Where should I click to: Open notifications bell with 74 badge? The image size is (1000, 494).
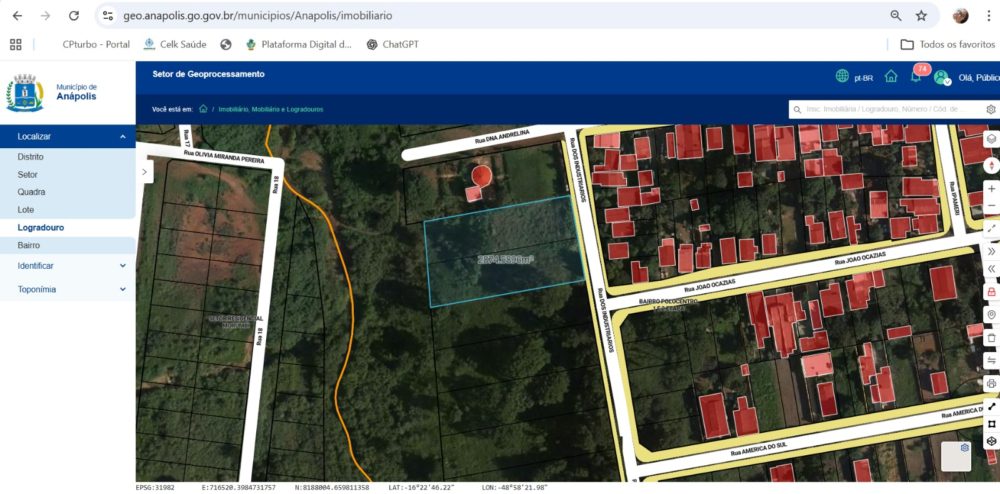pos(916,77)
